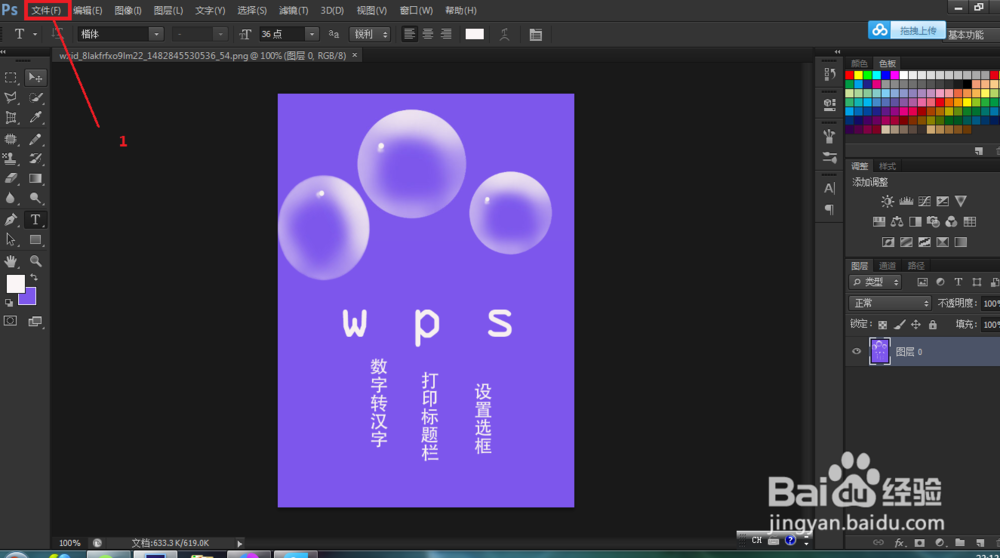Select the Eyedropper tool
1000x558 pixels.
point(36,118)
